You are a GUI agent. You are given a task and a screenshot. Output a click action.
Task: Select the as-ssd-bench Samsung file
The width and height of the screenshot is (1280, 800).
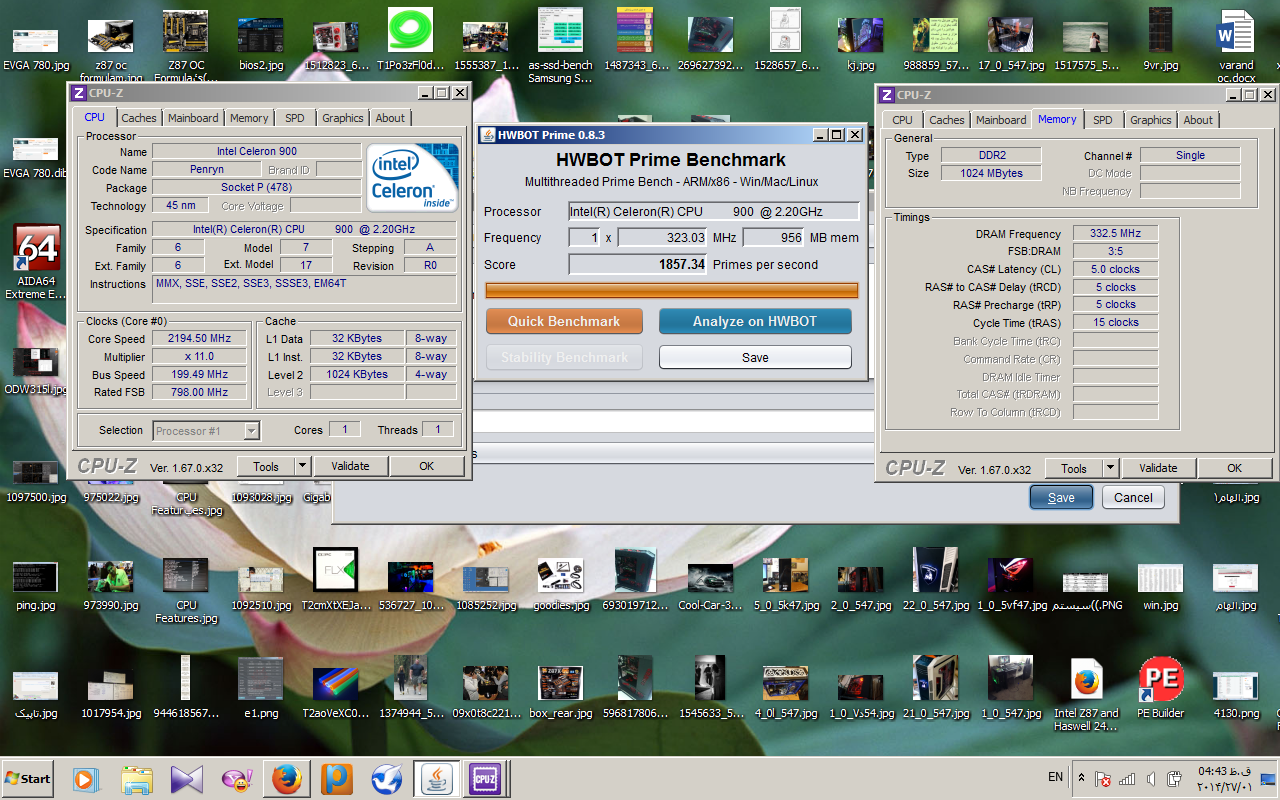point(560,45)
